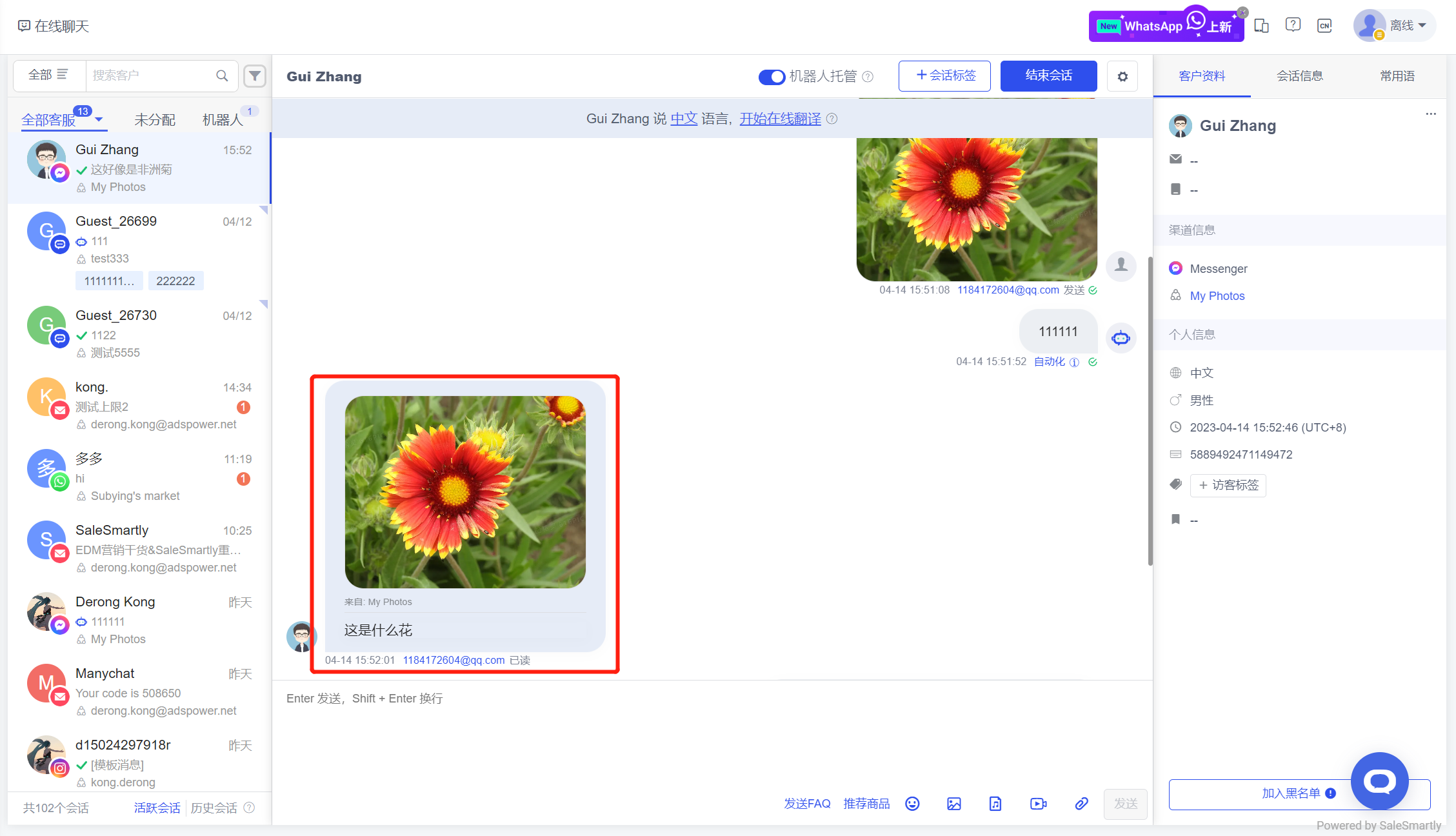1456x836 pixels.
Task: Open the floating chat support bubble
Action: click(1379, 781)
